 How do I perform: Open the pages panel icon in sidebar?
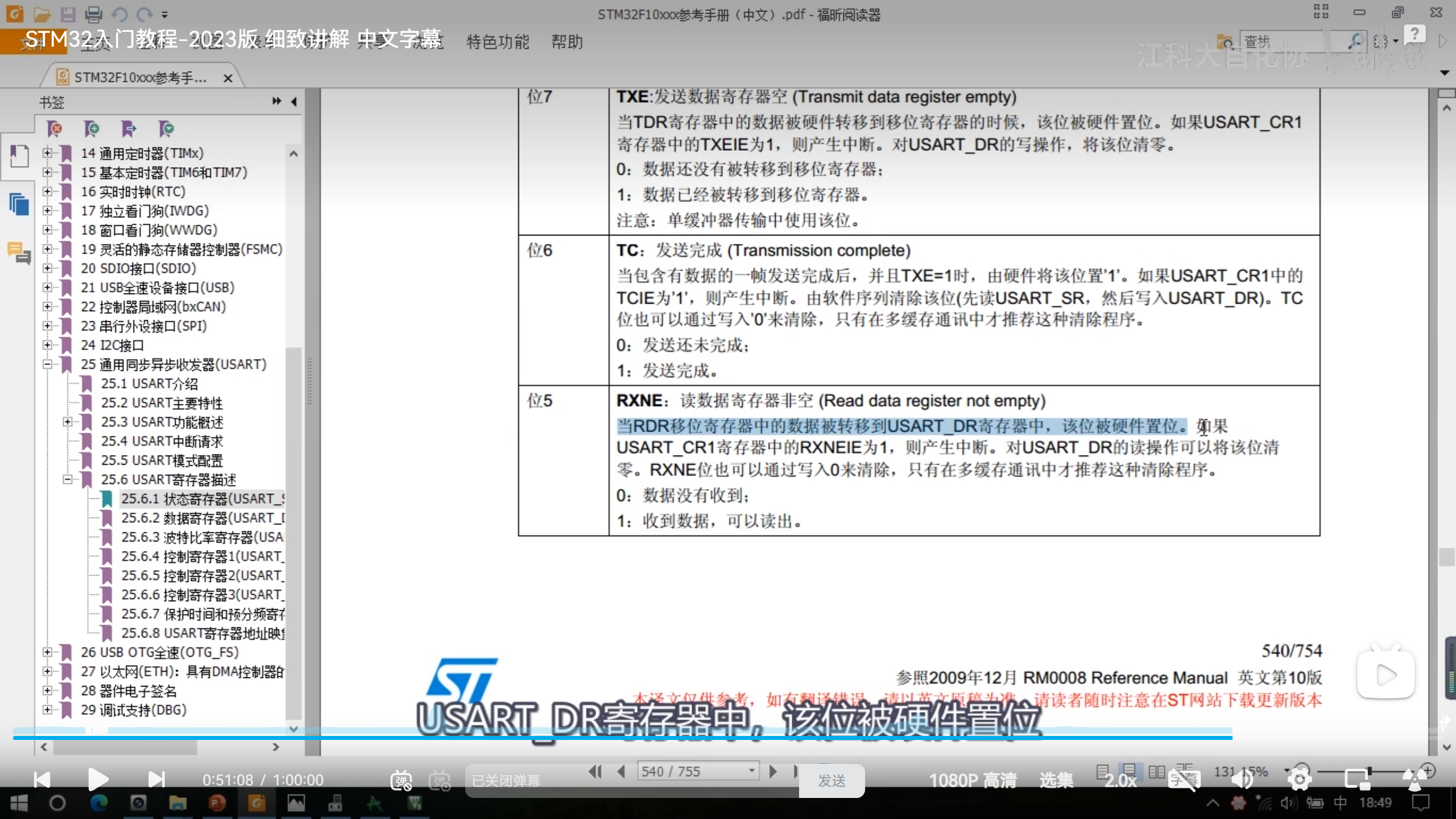(19, 204)
